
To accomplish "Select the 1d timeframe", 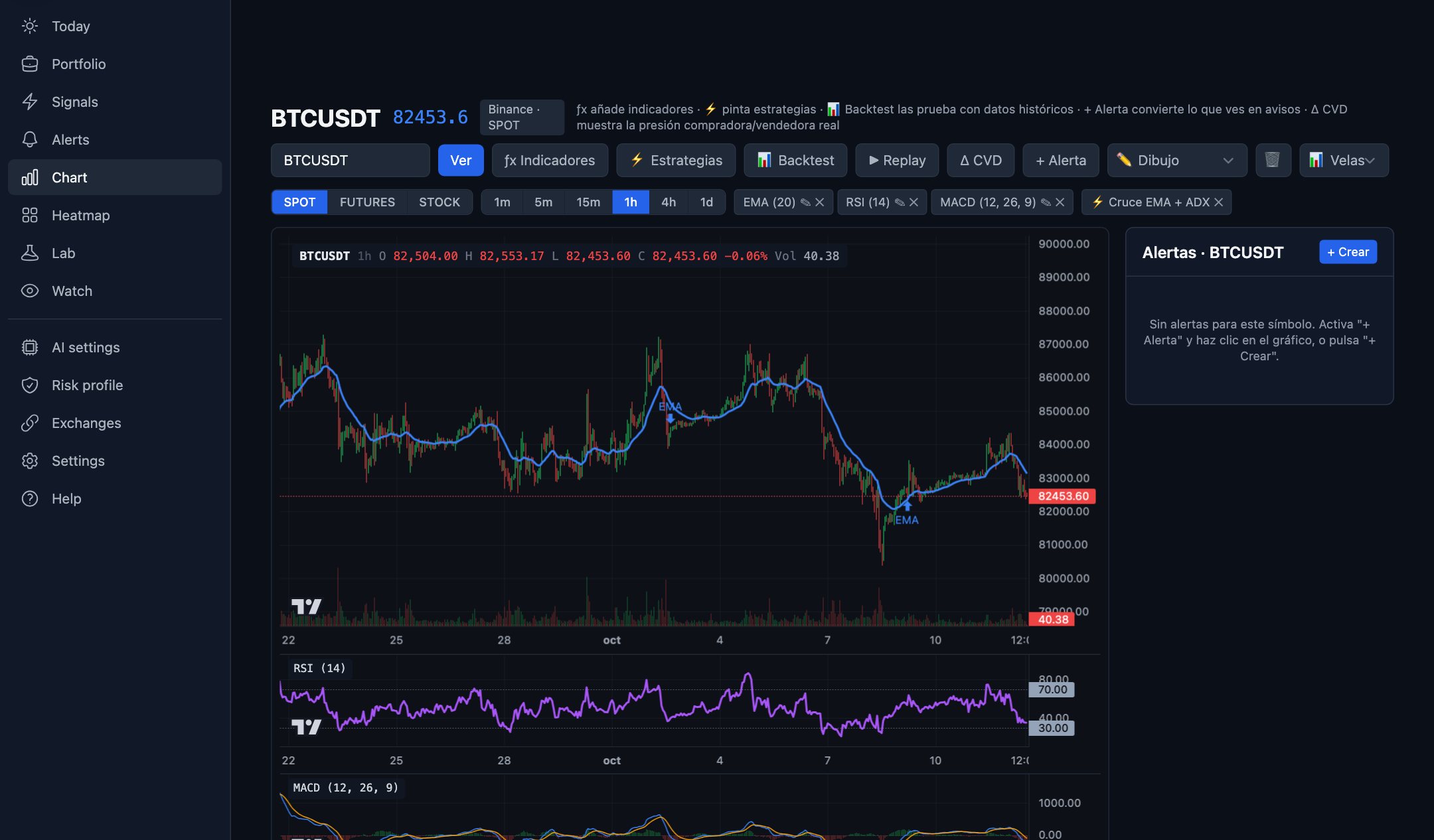I will 706,202.
